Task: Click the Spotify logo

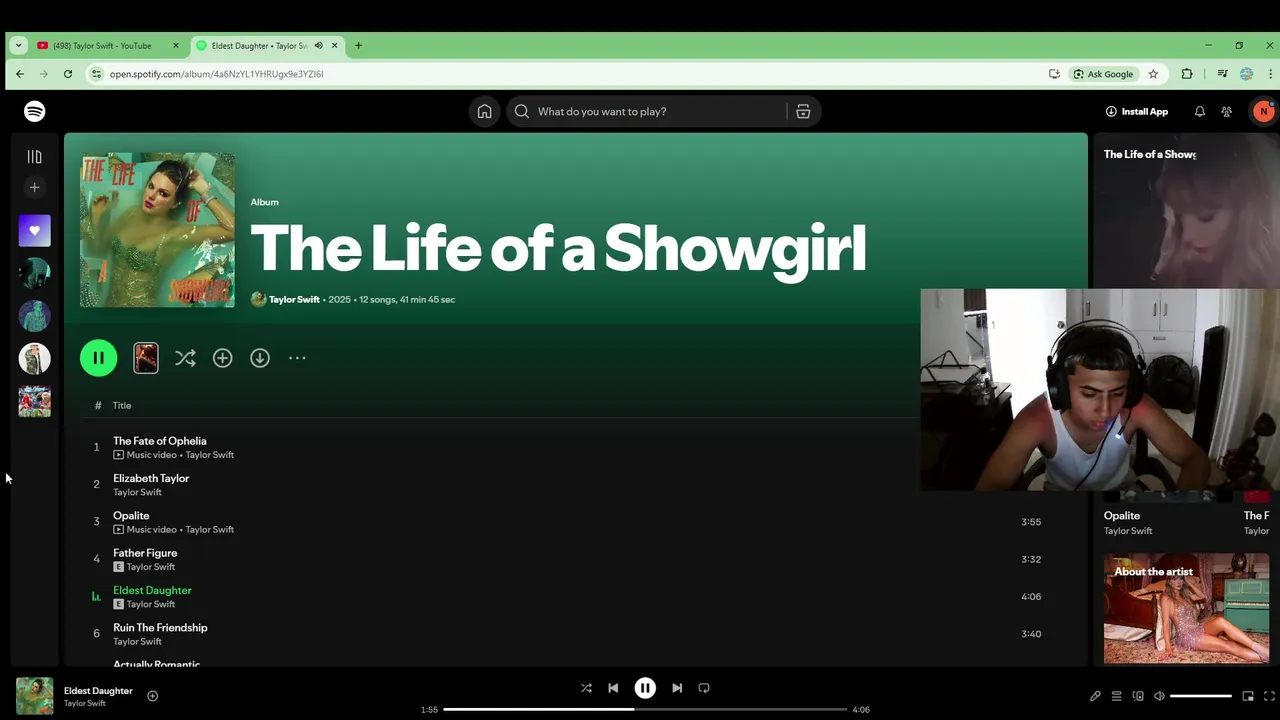Action: pyautogui.click(x=35, y=111)
